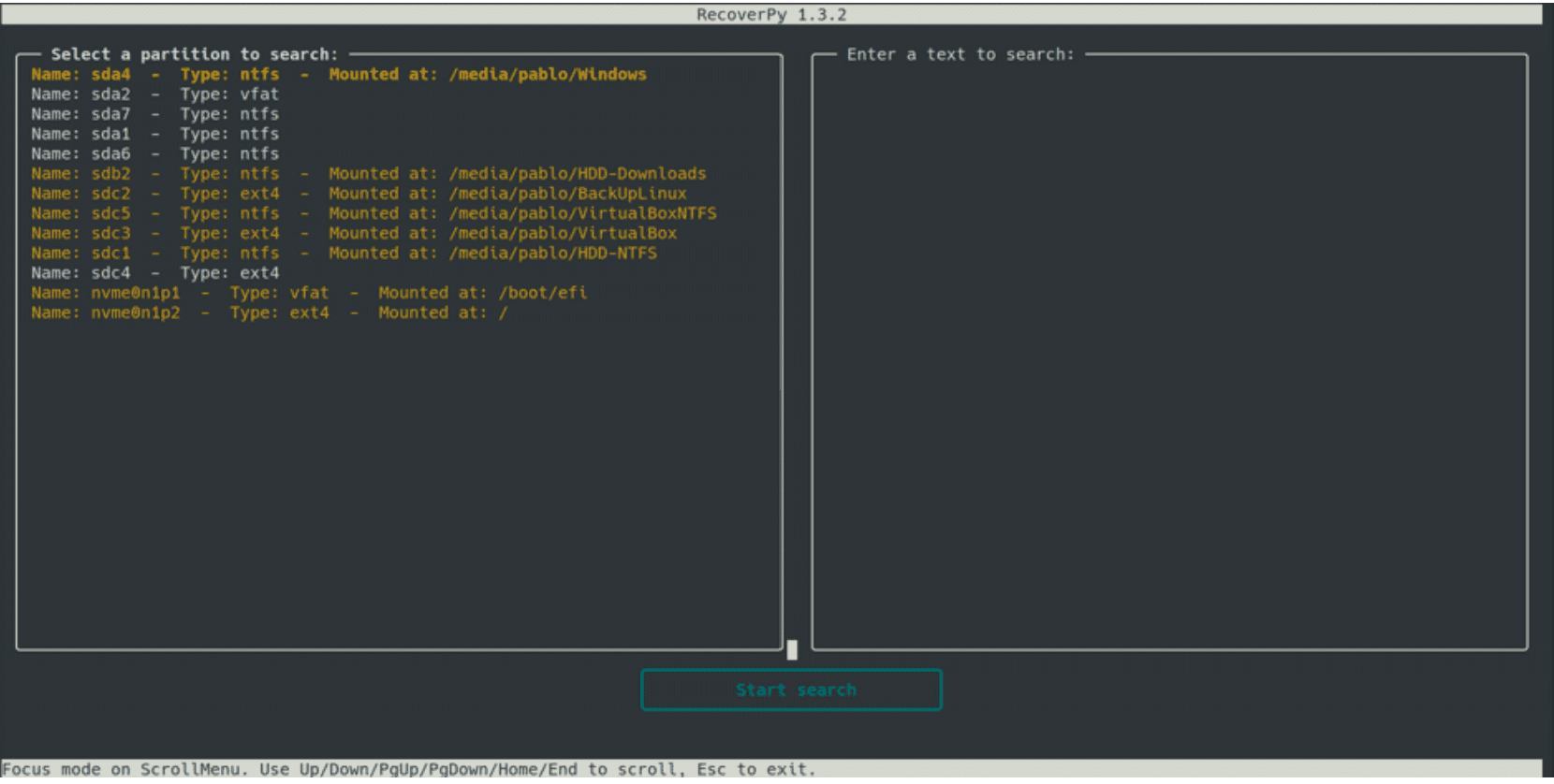This screenshot has width=1554, height=784.
Task: Click the Focus mode status bar message
Action: click(409, 769)
